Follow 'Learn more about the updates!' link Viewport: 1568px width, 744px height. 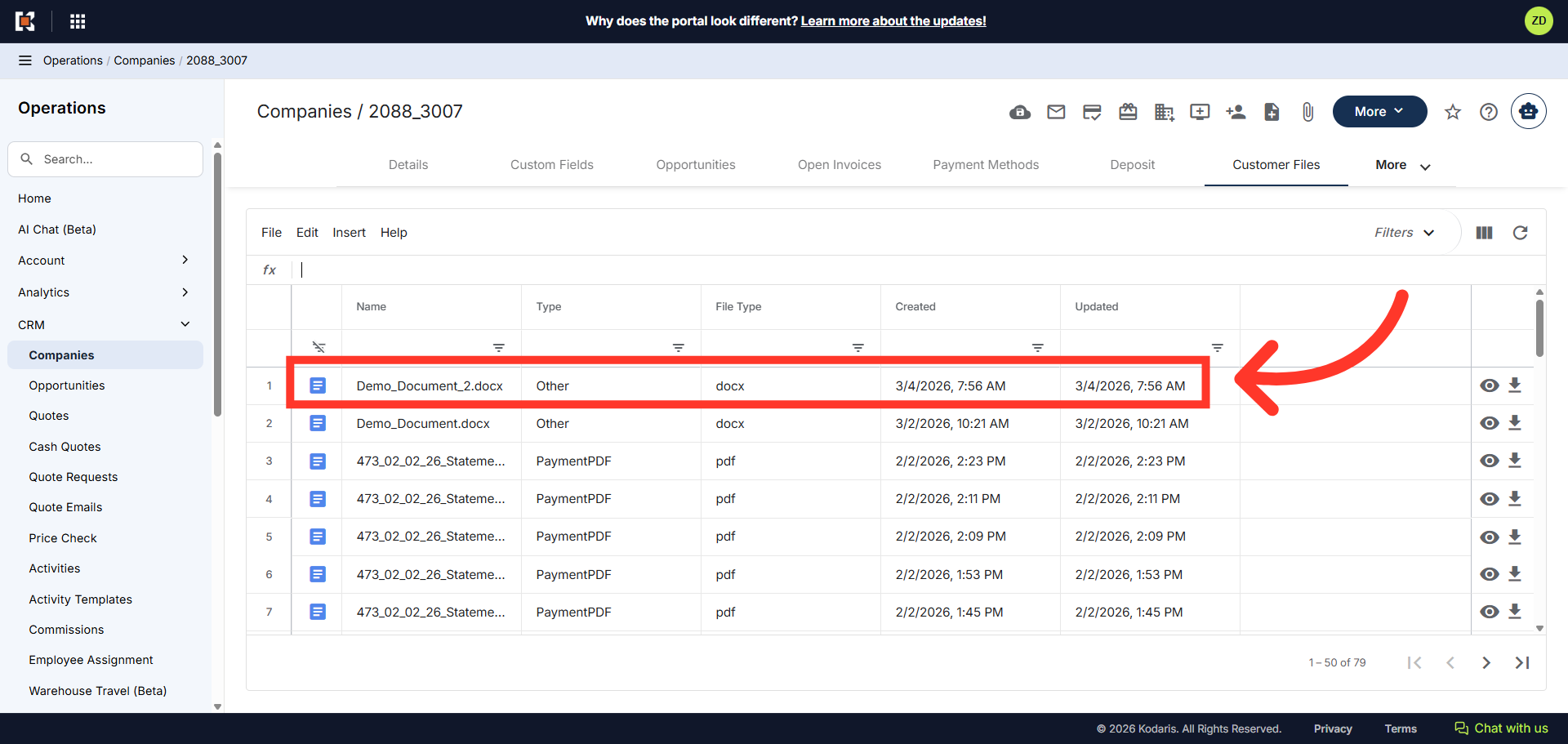893,21
